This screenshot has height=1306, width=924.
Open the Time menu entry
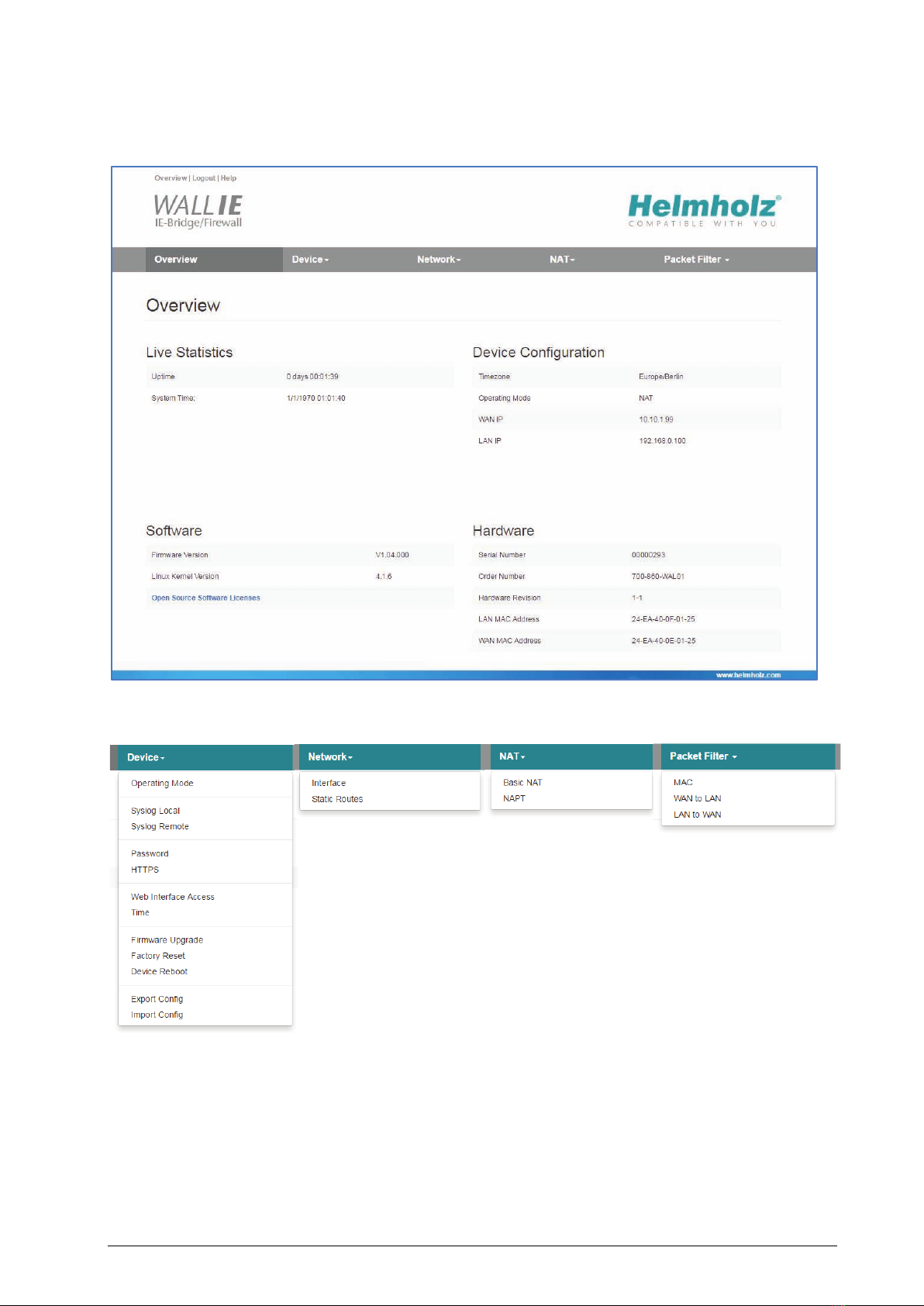click(140, 912)
